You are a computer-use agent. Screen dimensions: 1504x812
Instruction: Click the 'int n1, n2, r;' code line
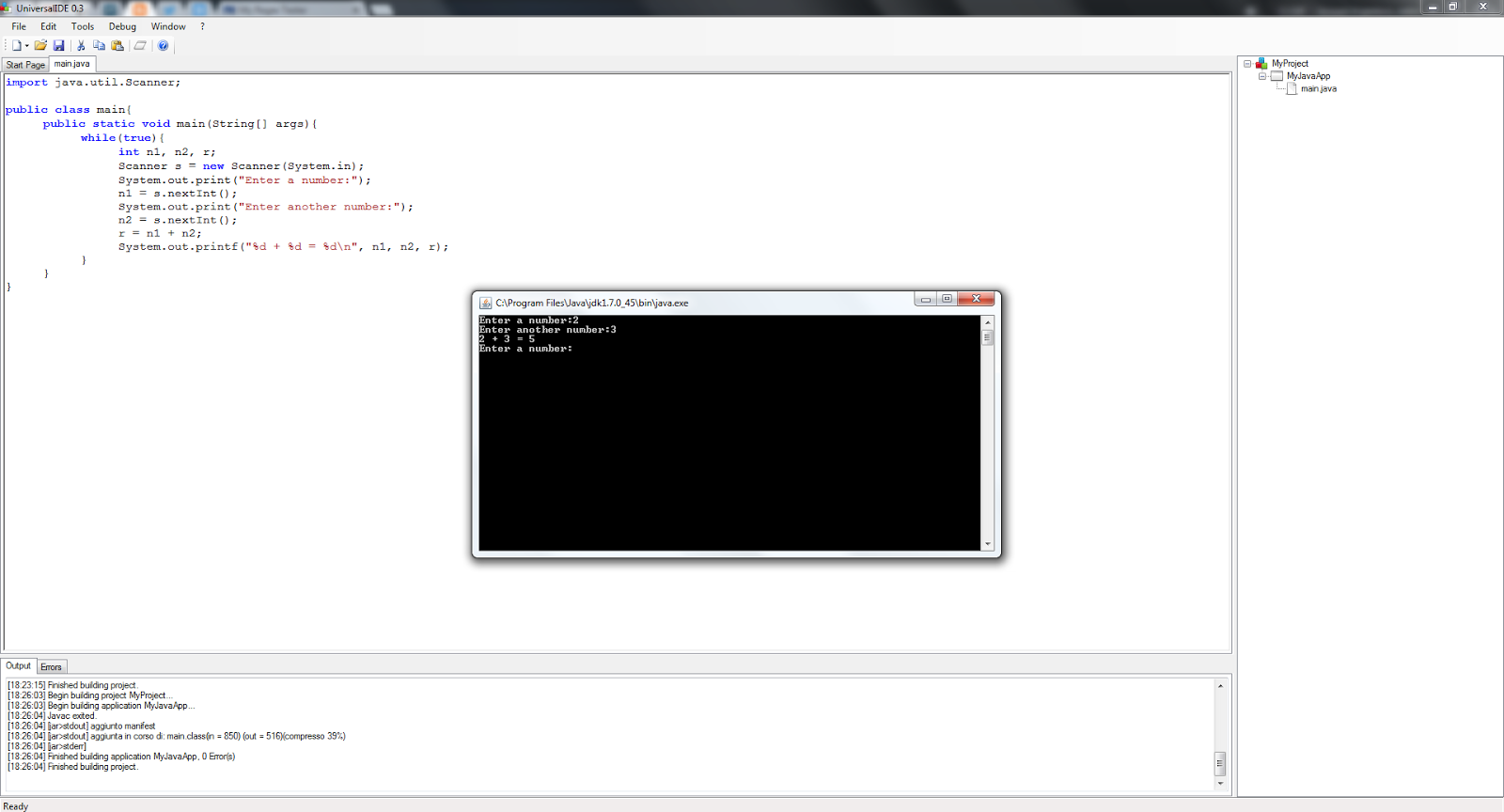(x=167, y=152)
